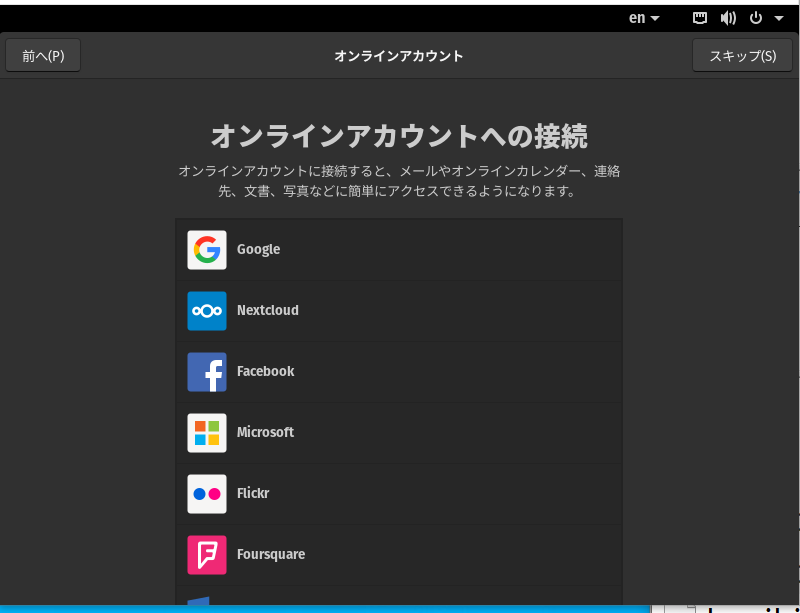
Task: Select the Foursquare text label
Action: (271, 554)
